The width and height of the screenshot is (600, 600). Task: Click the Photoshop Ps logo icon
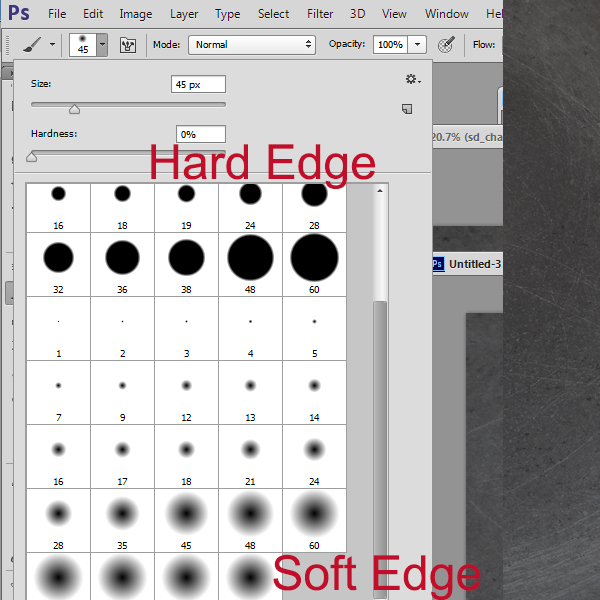click(x=19, y=13)
